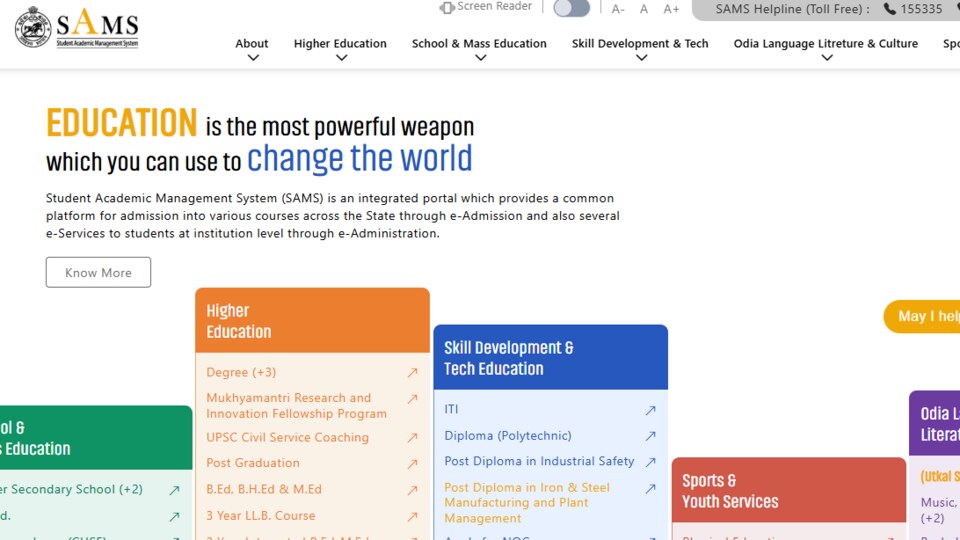This screenshot has height=540, width=960.
Task: Reset font size with A
Action: (643, 9)
